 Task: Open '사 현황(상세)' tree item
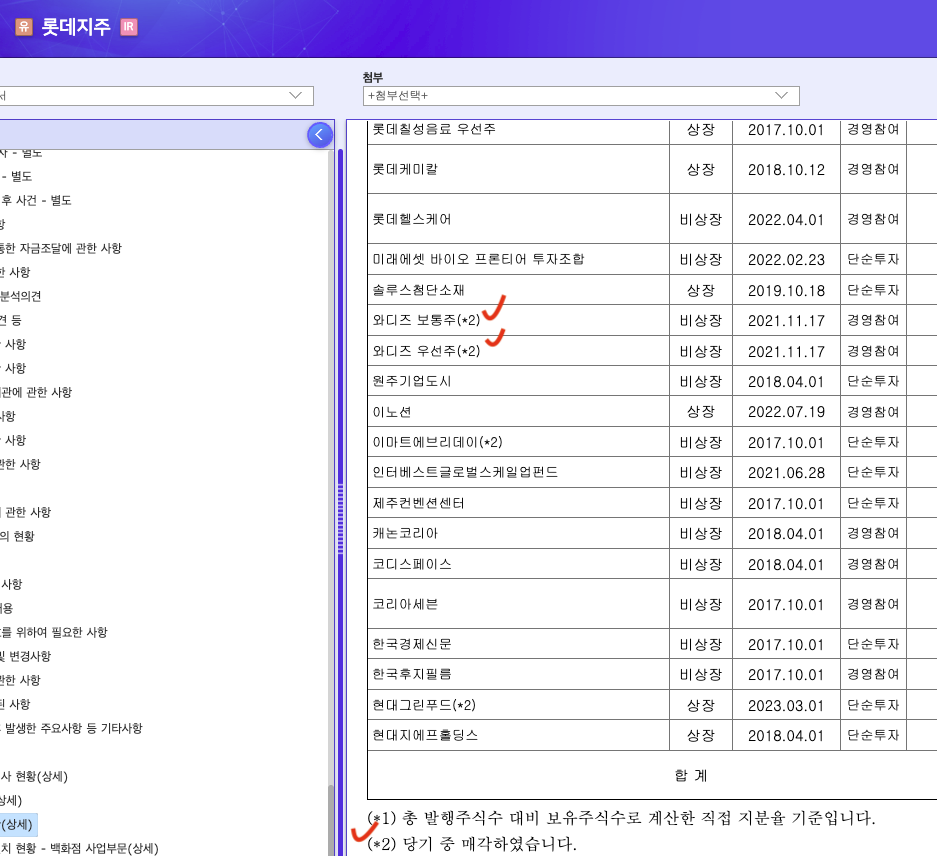pos(34,776)
